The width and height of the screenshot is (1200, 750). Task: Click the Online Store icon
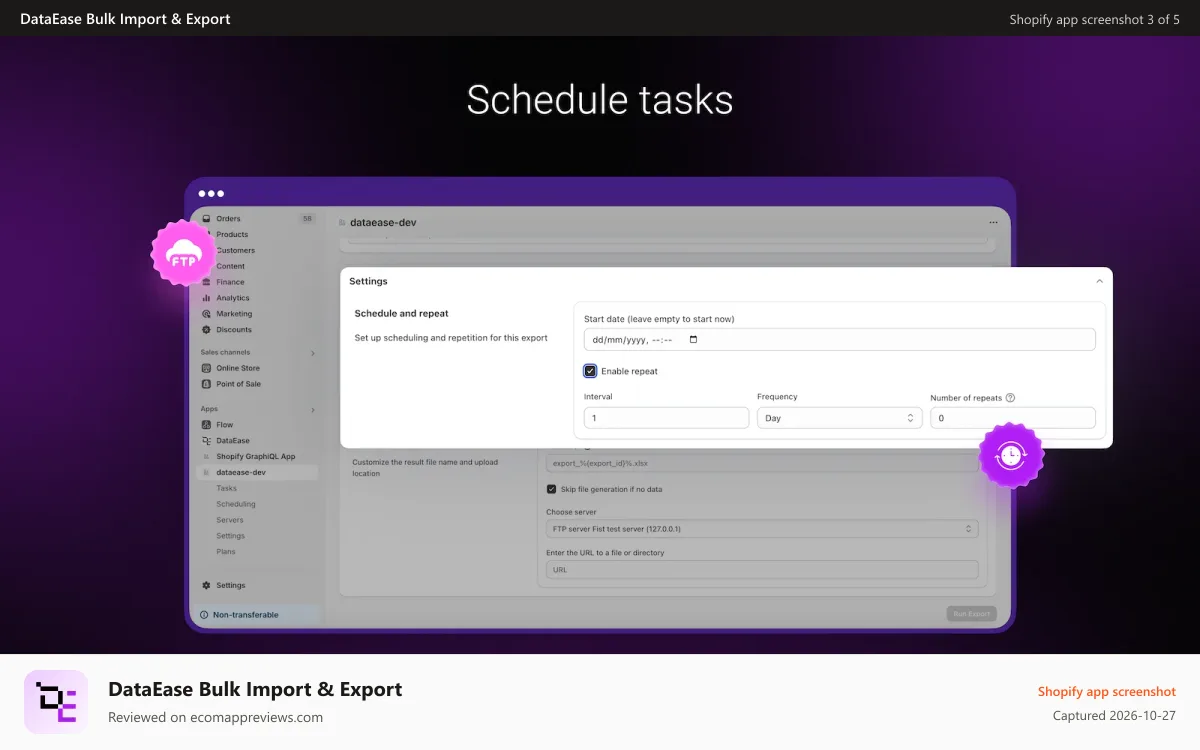tap(207, 368)
